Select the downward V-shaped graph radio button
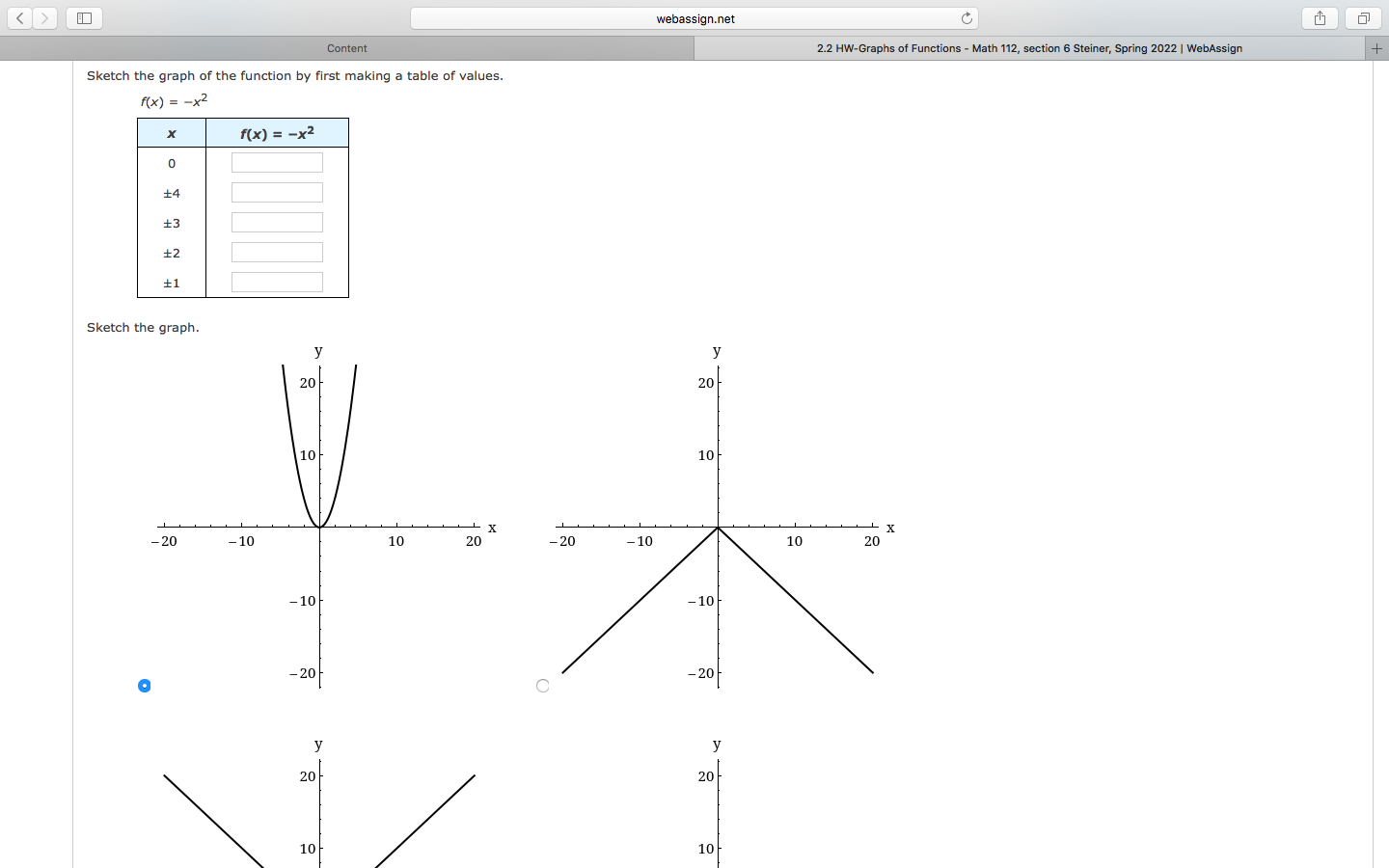This screenshot has height=868, width=1389. (543, 686)
